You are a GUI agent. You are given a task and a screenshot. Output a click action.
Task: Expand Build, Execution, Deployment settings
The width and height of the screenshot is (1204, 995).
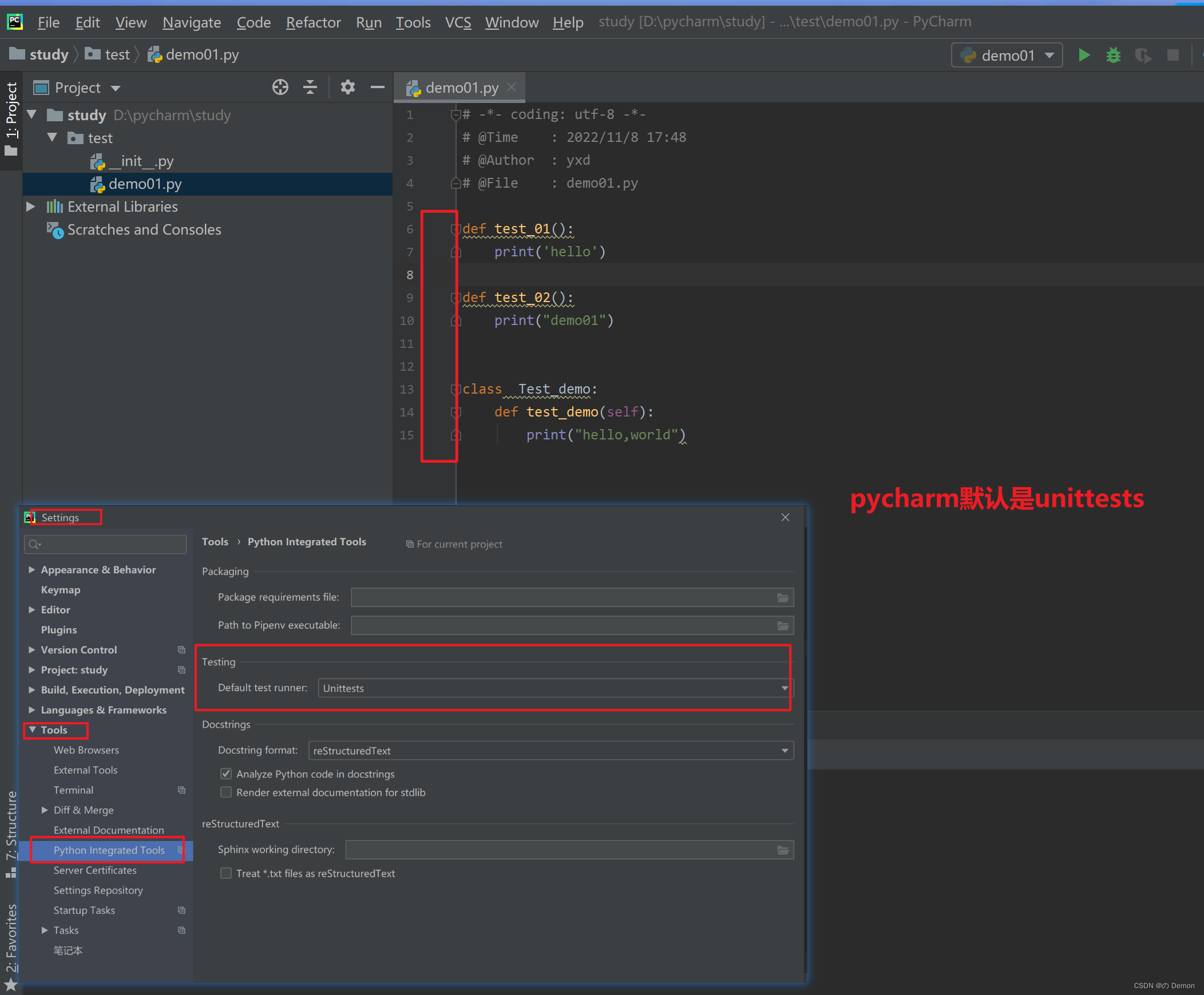[x=32, y=690]
